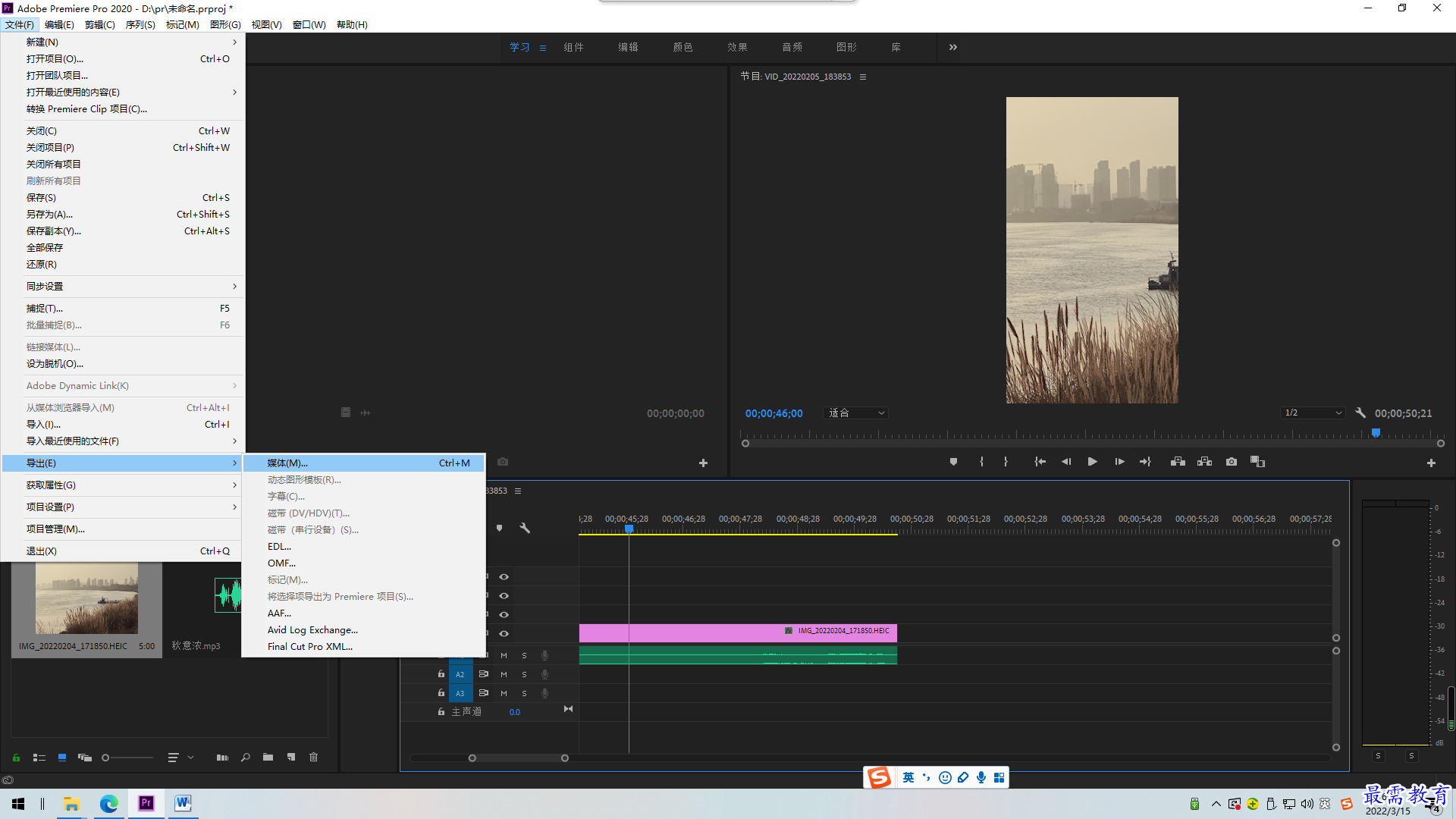Click the Program monitor playhead marker
The height and width of the screenshot is (819, 1456).
coord(1376,433)
